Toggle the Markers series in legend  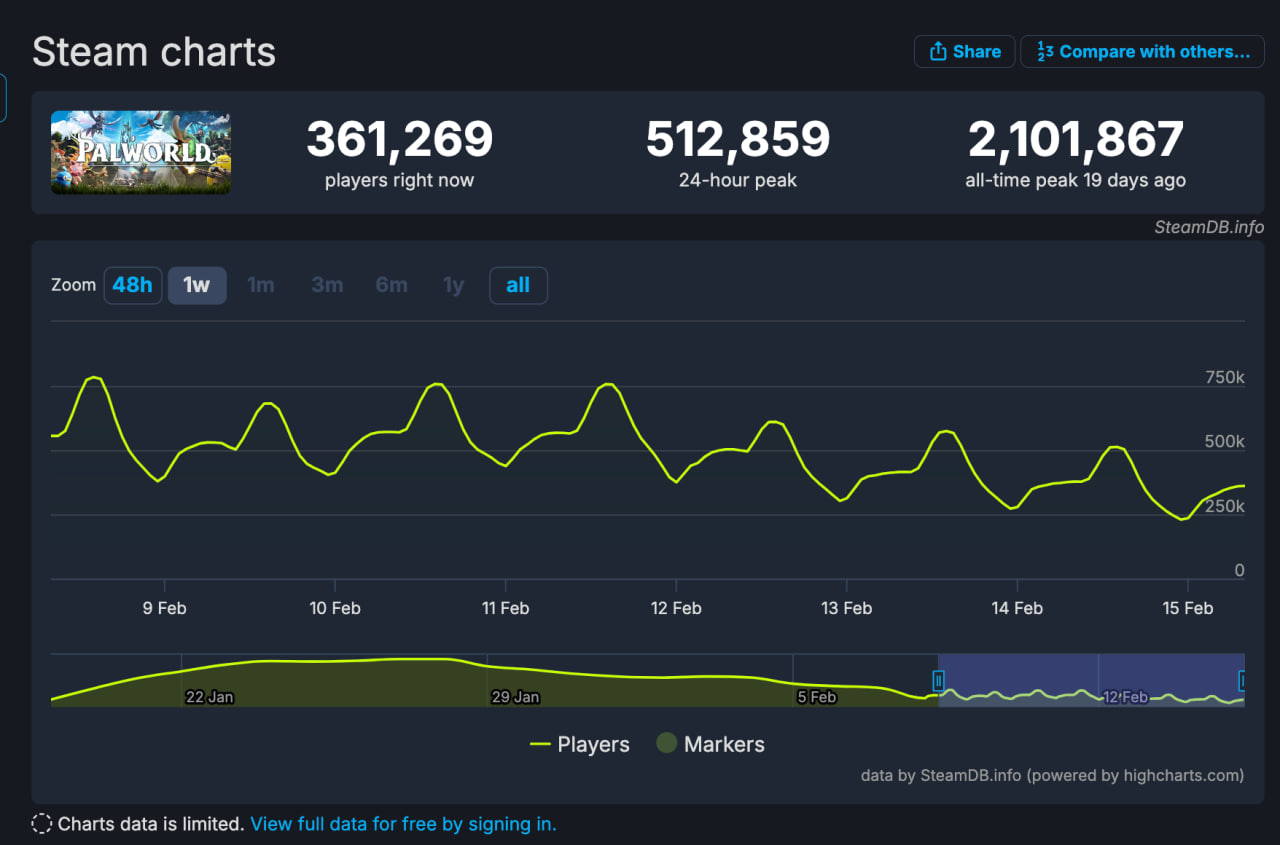710,744
